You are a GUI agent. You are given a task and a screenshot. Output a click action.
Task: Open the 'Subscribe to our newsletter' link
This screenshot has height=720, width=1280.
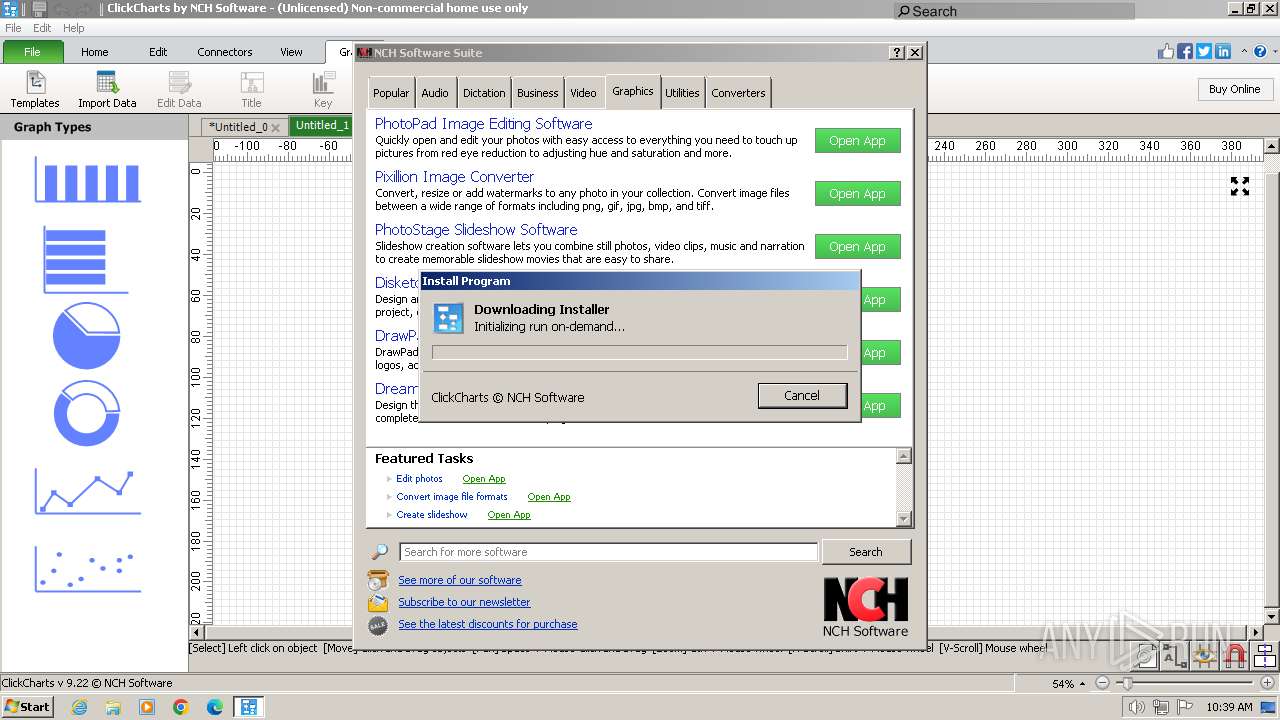point(464,602)
